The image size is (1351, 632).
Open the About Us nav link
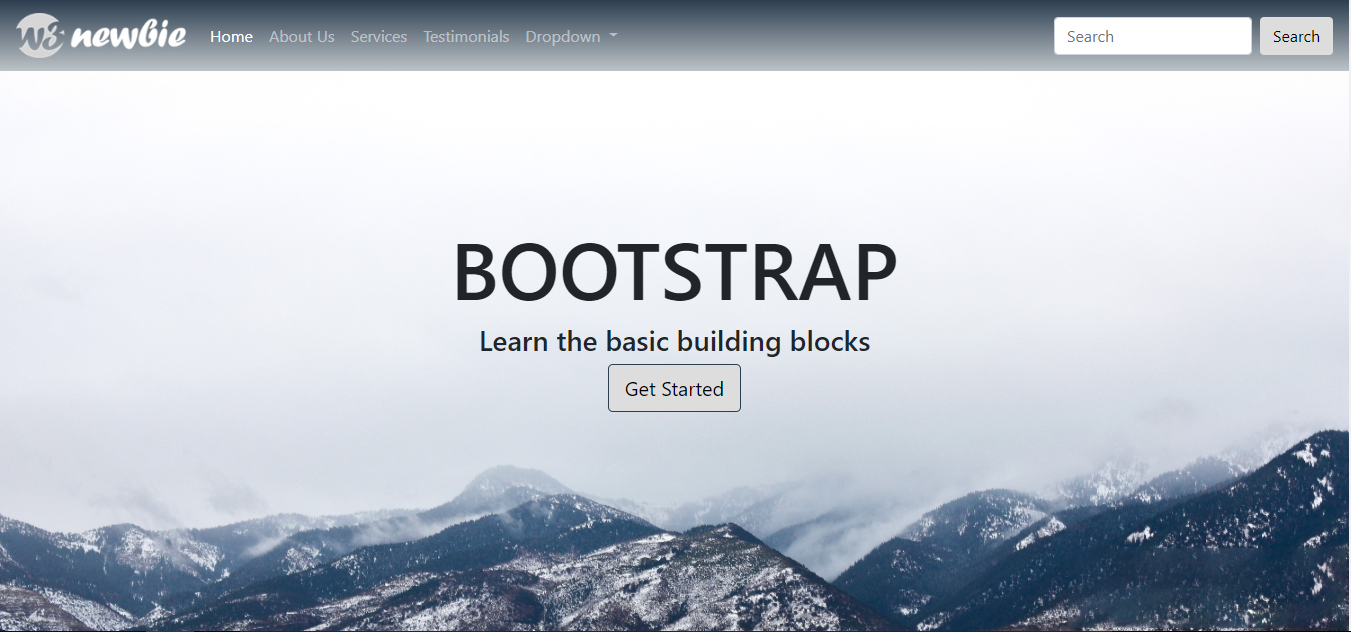301,36
